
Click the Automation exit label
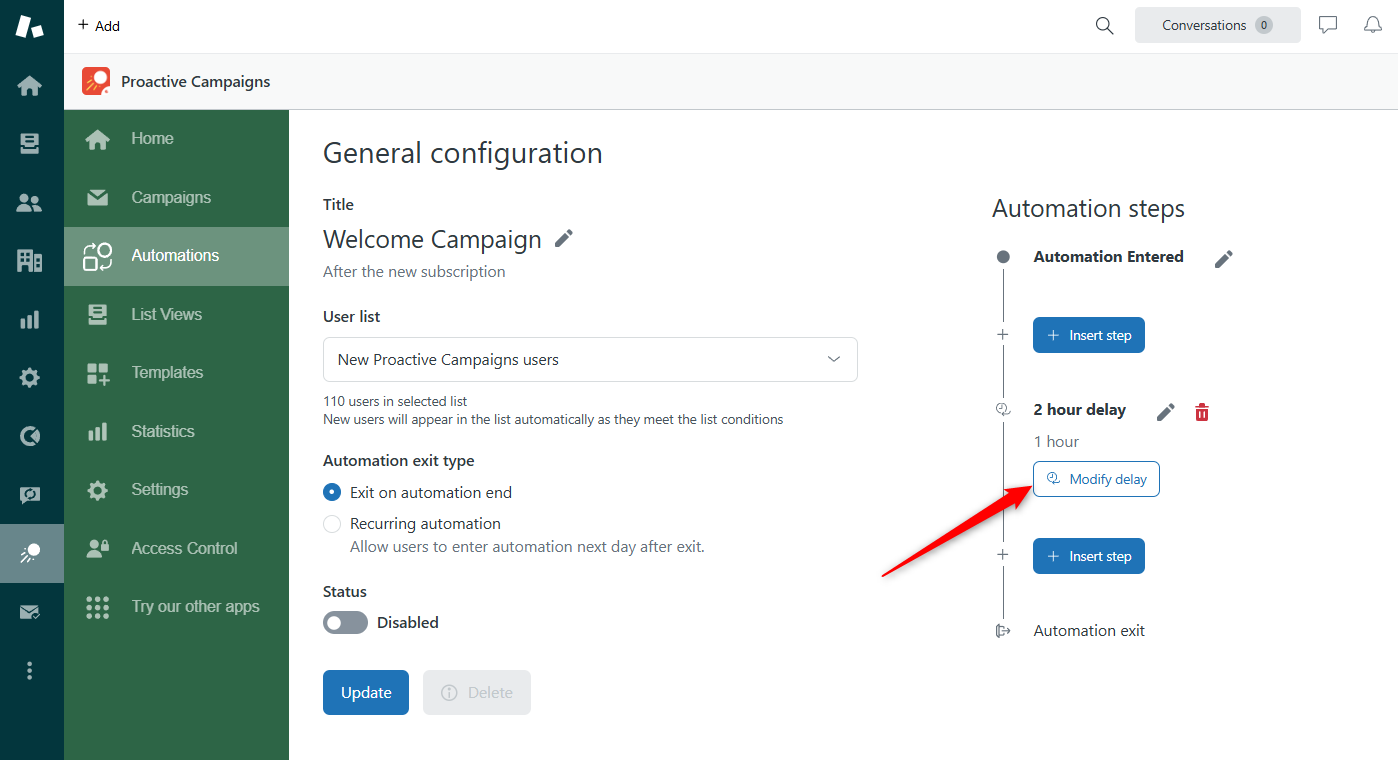(1089, 631)
